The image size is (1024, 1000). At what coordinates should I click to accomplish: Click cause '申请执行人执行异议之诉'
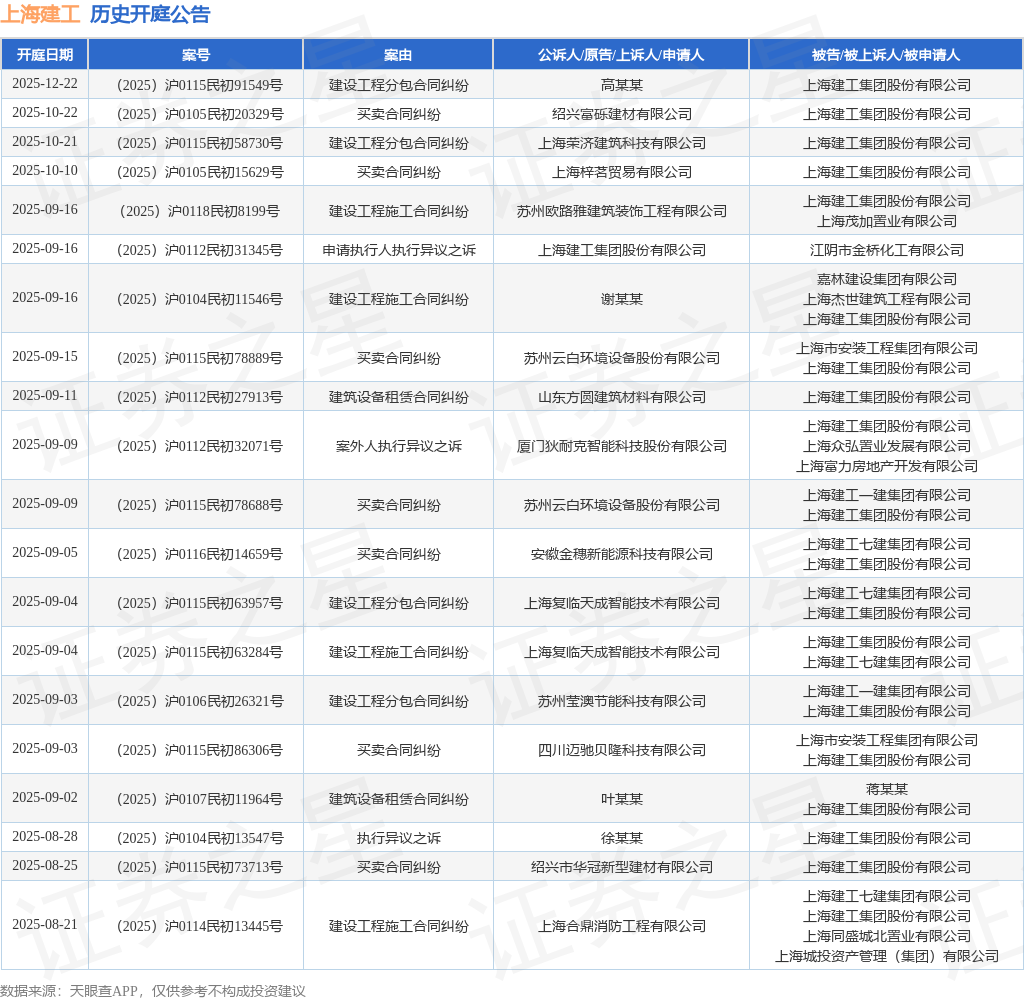coord(399,250)
